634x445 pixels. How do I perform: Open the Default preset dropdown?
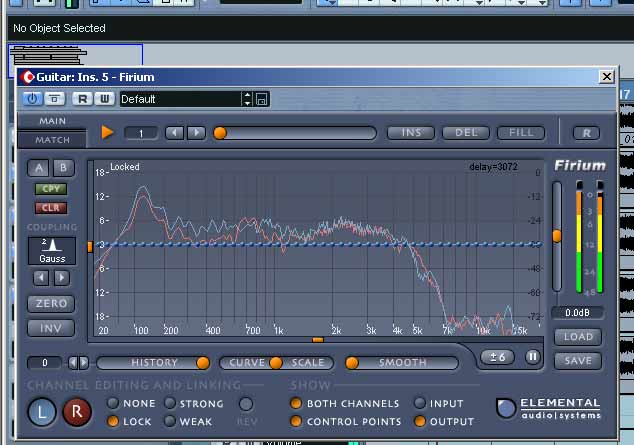point(180,99)
